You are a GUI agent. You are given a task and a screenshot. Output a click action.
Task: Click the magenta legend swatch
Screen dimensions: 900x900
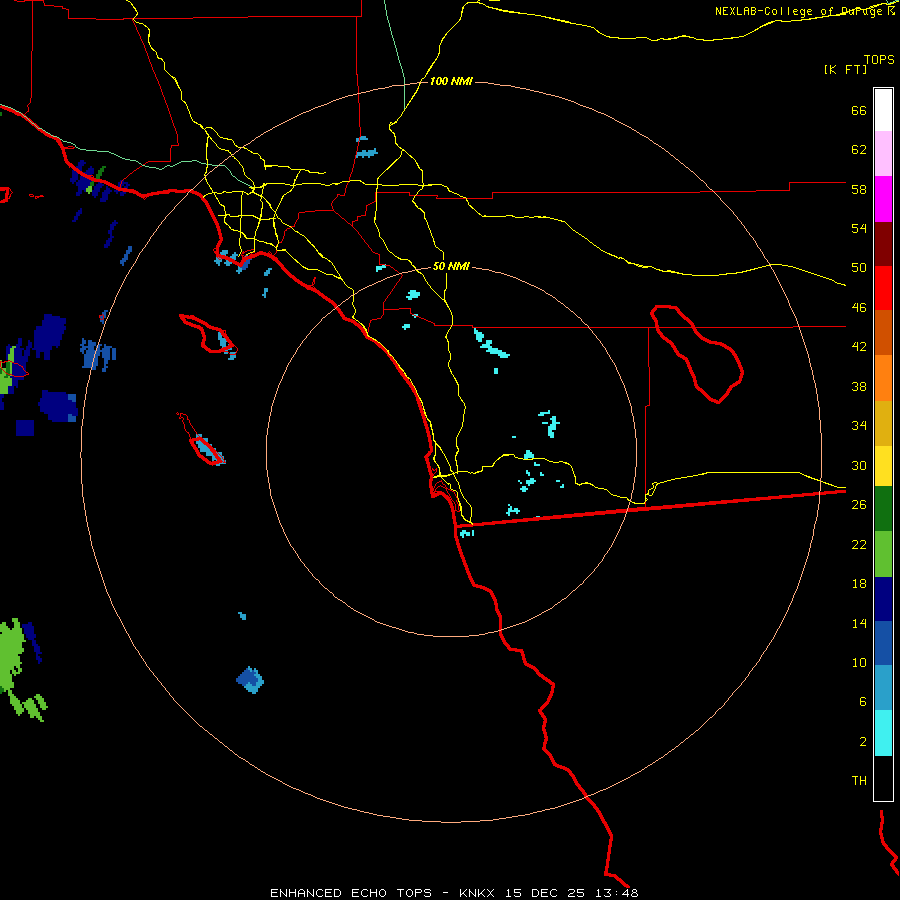click(883, 199)
